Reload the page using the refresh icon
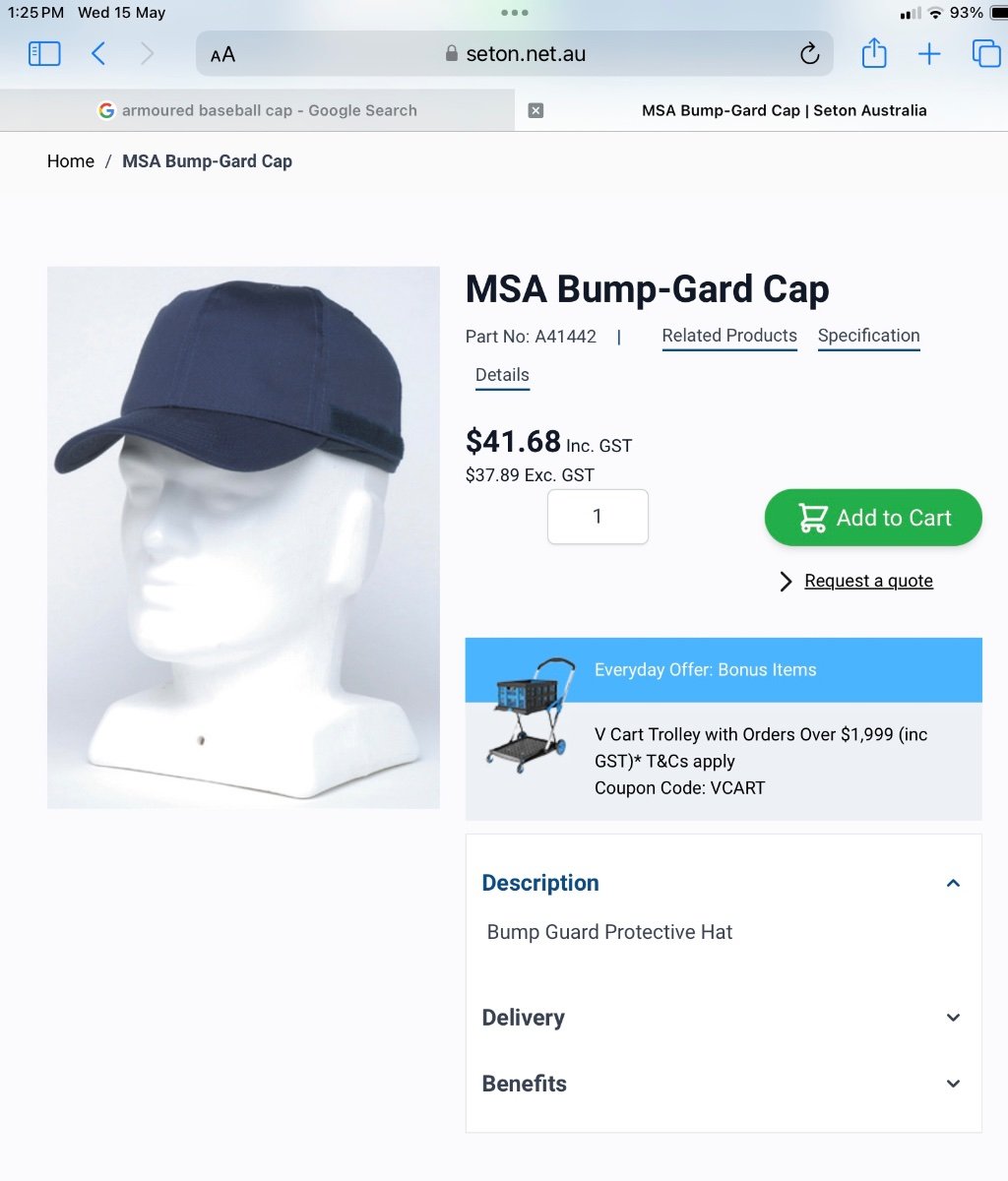The width and height of the screenshot is (1008, 1181). [x=809, y=54]
